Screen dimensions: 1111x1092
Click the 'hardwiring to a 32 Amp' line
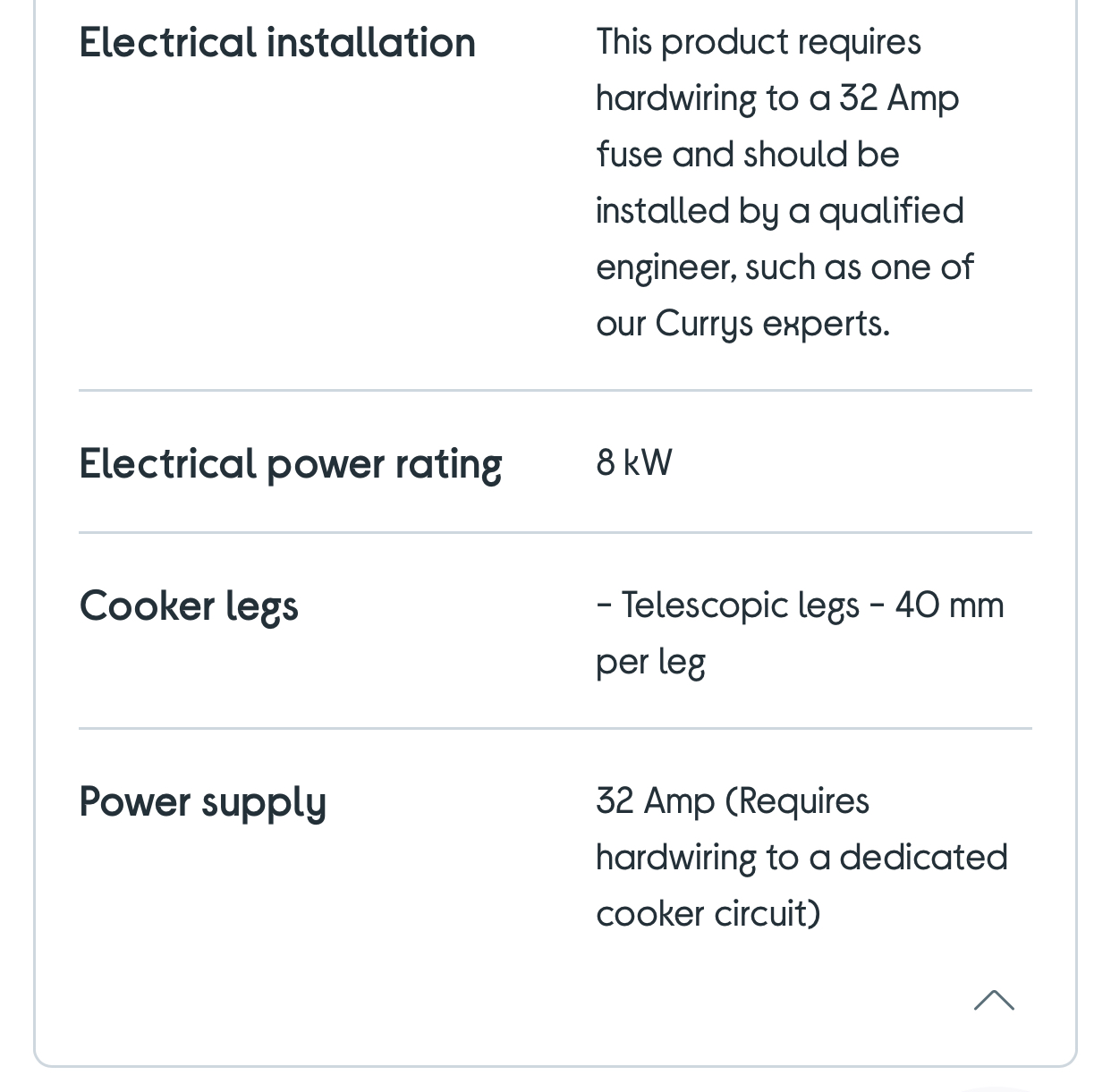coord(777,98)
